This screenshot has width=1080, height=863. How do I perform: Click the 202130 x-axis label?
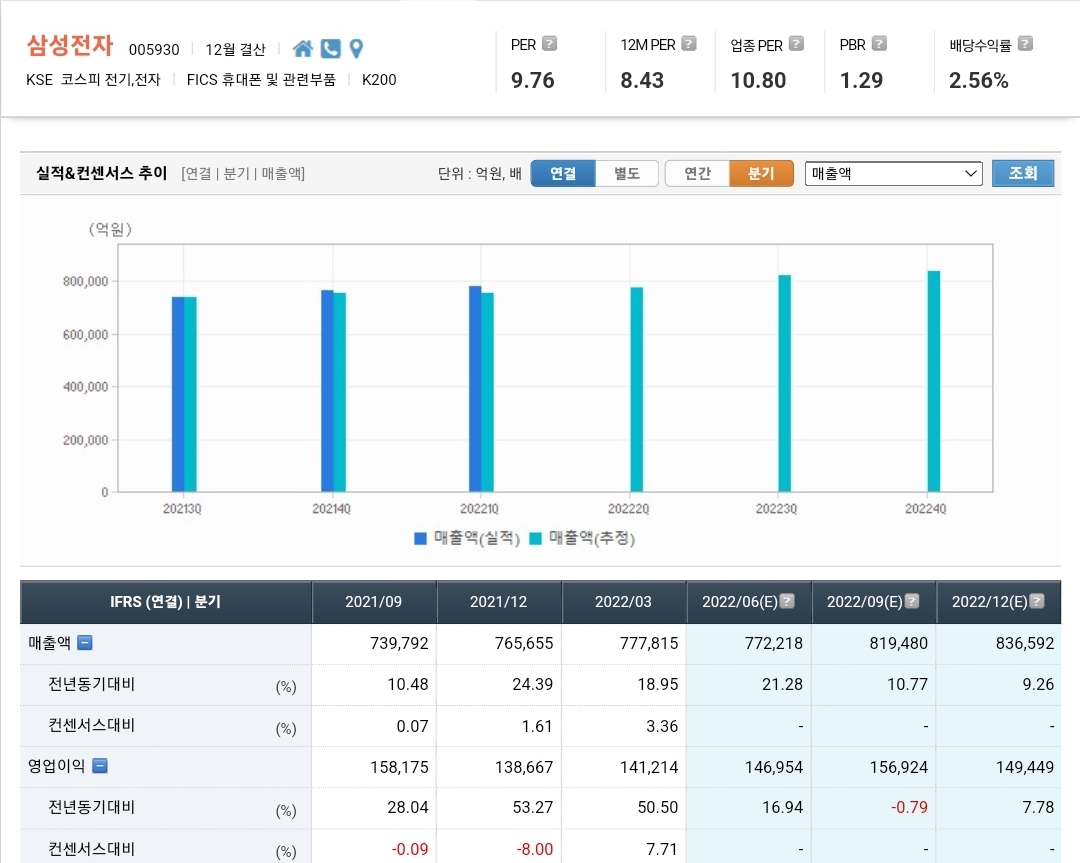182,508
